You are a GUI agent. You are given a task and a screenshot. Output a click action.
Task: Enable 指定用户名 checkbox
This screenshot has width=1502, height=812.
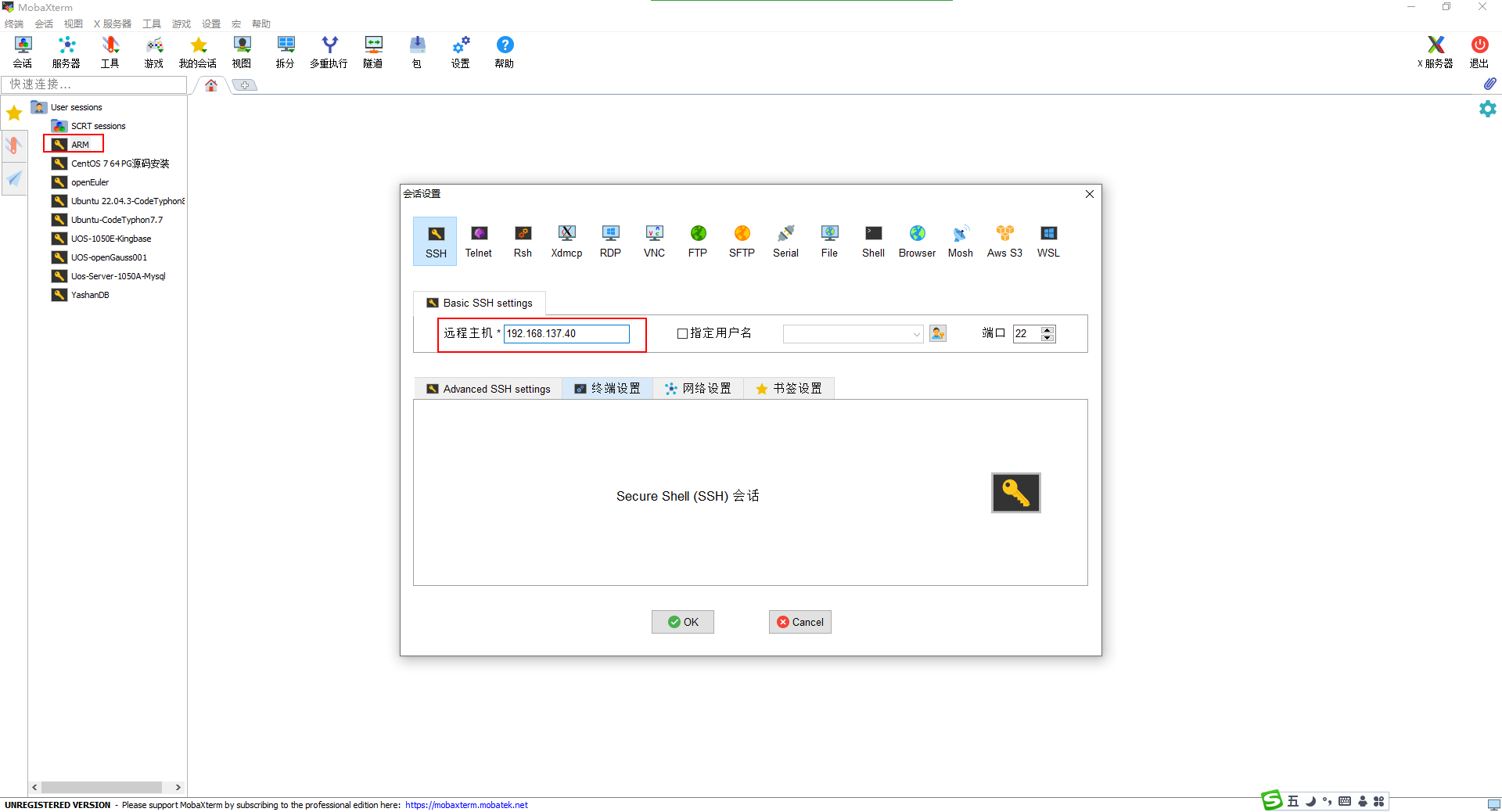click(x=682, y=333)
